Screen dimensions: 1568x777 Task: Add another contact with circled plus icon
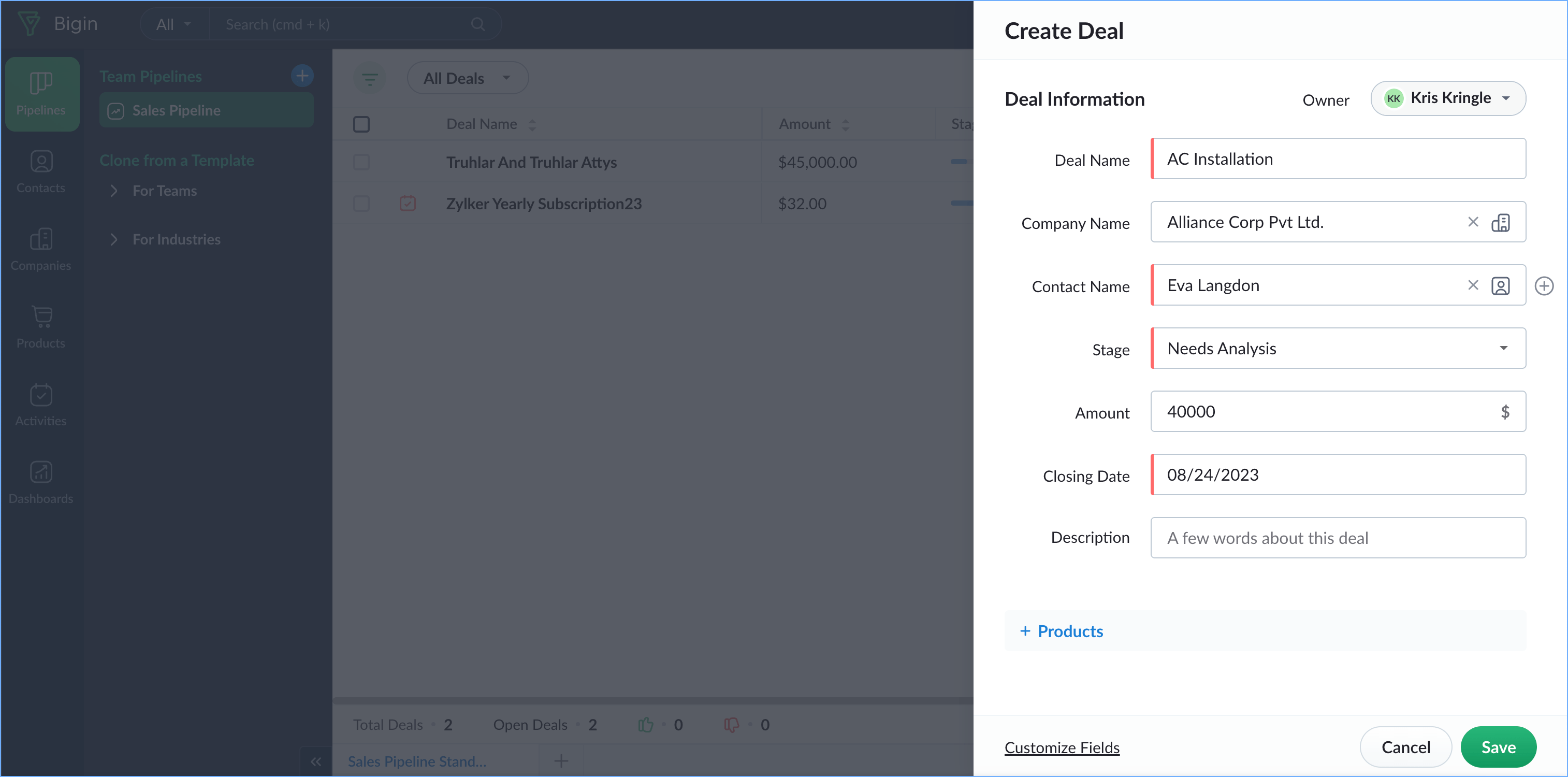[1544, 285]
